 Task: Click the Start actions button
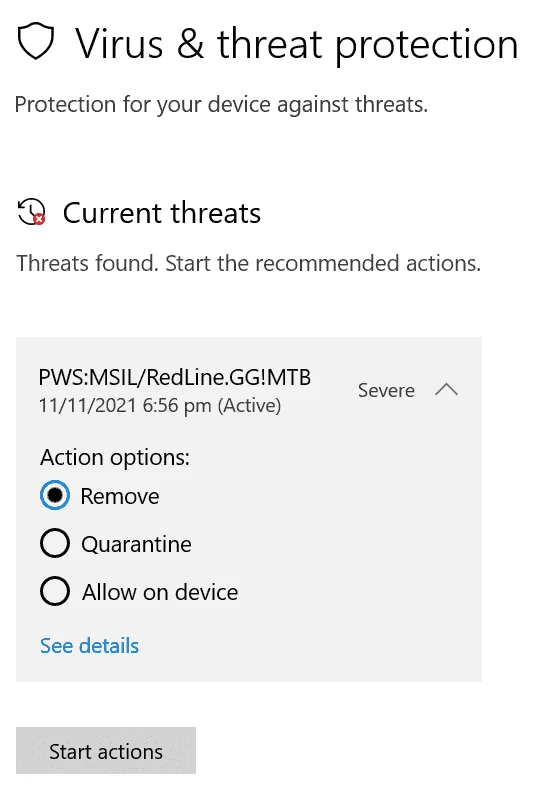click(106, 750)
